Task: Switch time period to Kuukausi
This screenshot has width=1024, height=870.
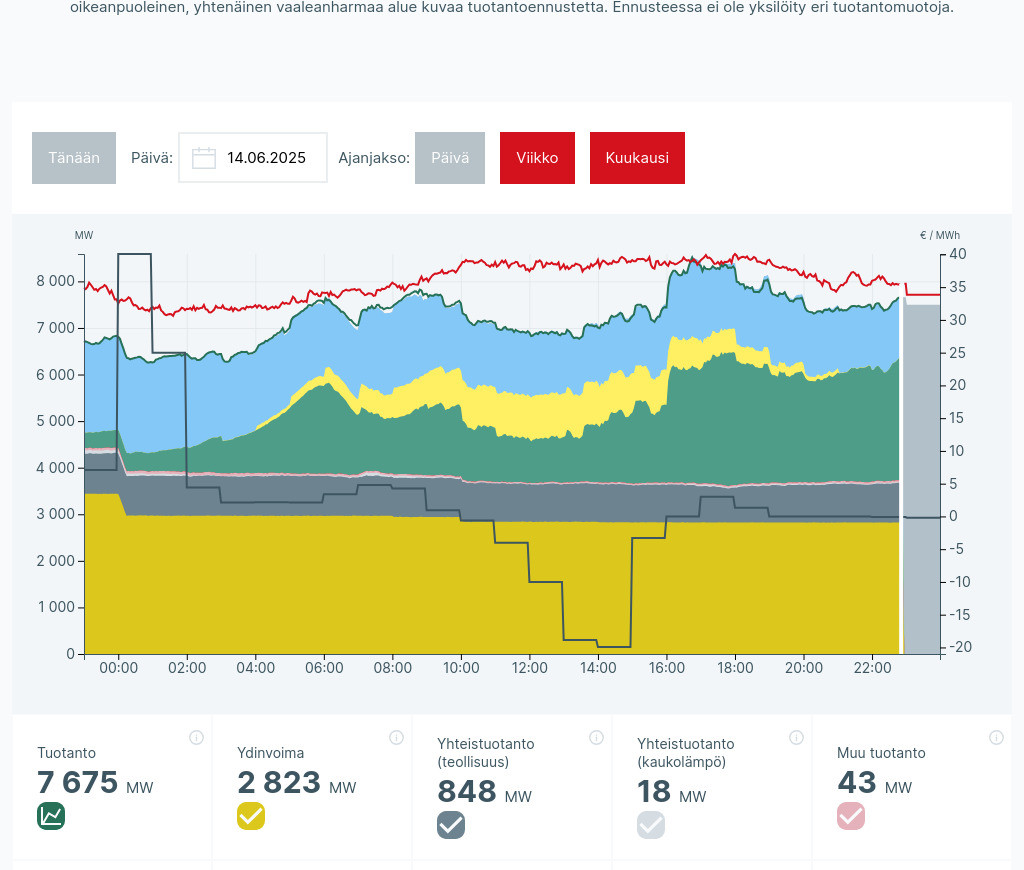Action: click(x=637, y=158)
